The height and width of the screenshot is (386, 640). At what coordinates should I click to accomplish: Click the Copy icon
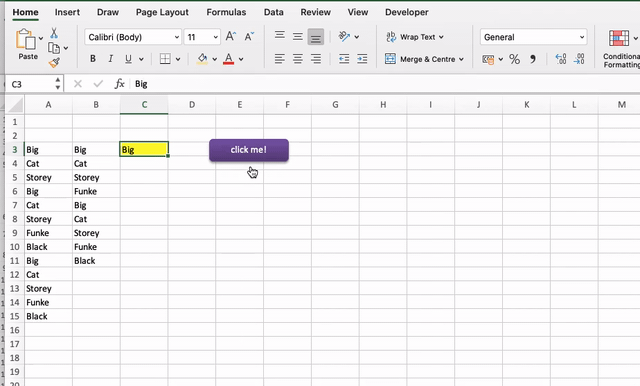(x=54, y=48)
